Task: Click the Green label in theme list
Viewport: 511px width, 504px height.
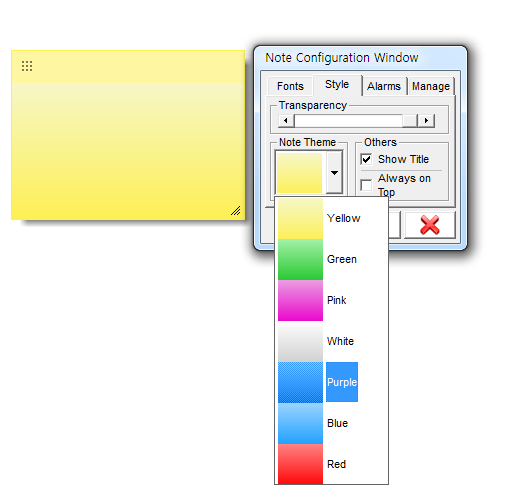Action: click(x=342, y=259)
